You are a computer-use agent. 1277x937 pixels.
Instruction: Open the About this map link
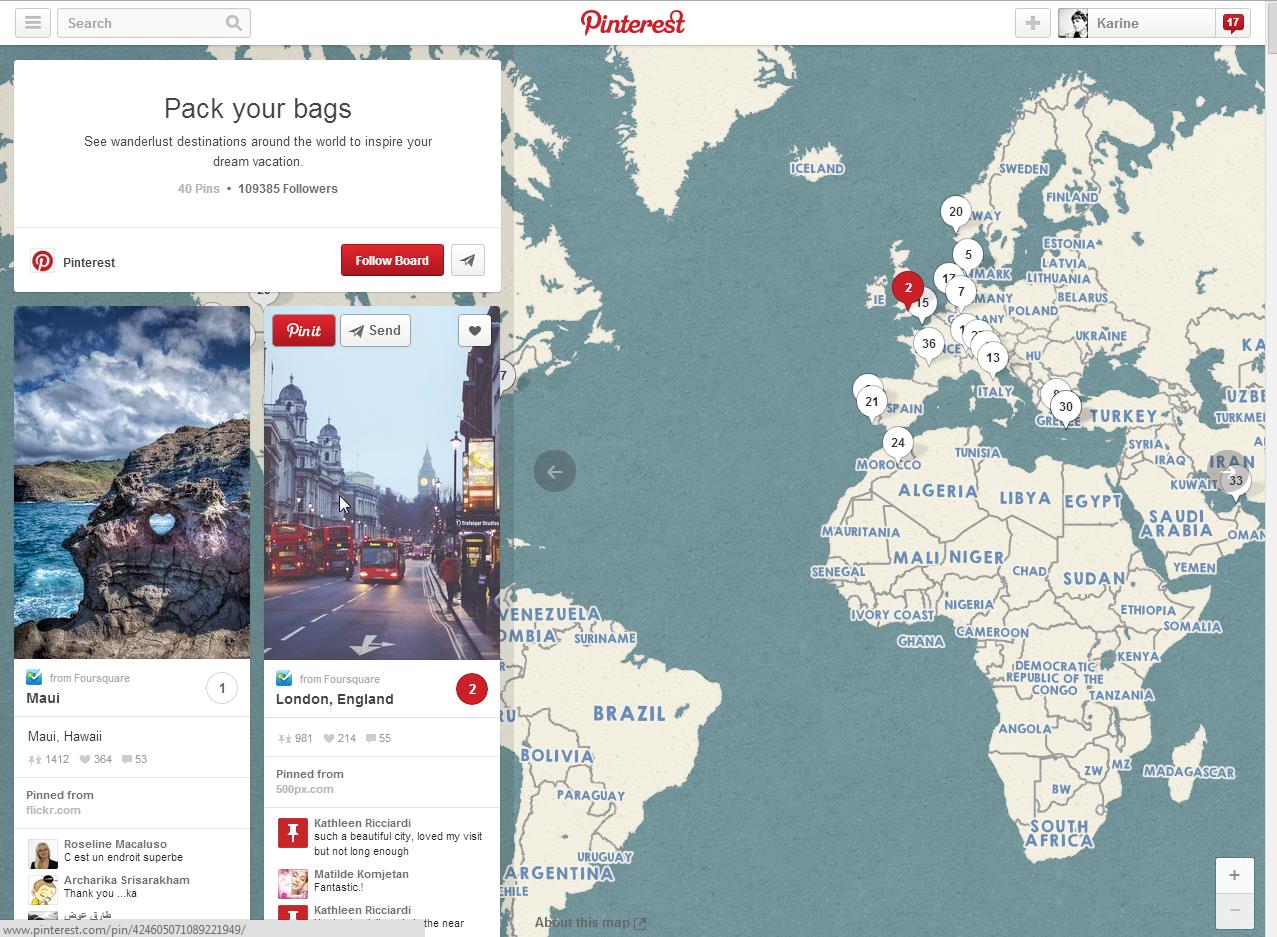(x=590, y=922)
